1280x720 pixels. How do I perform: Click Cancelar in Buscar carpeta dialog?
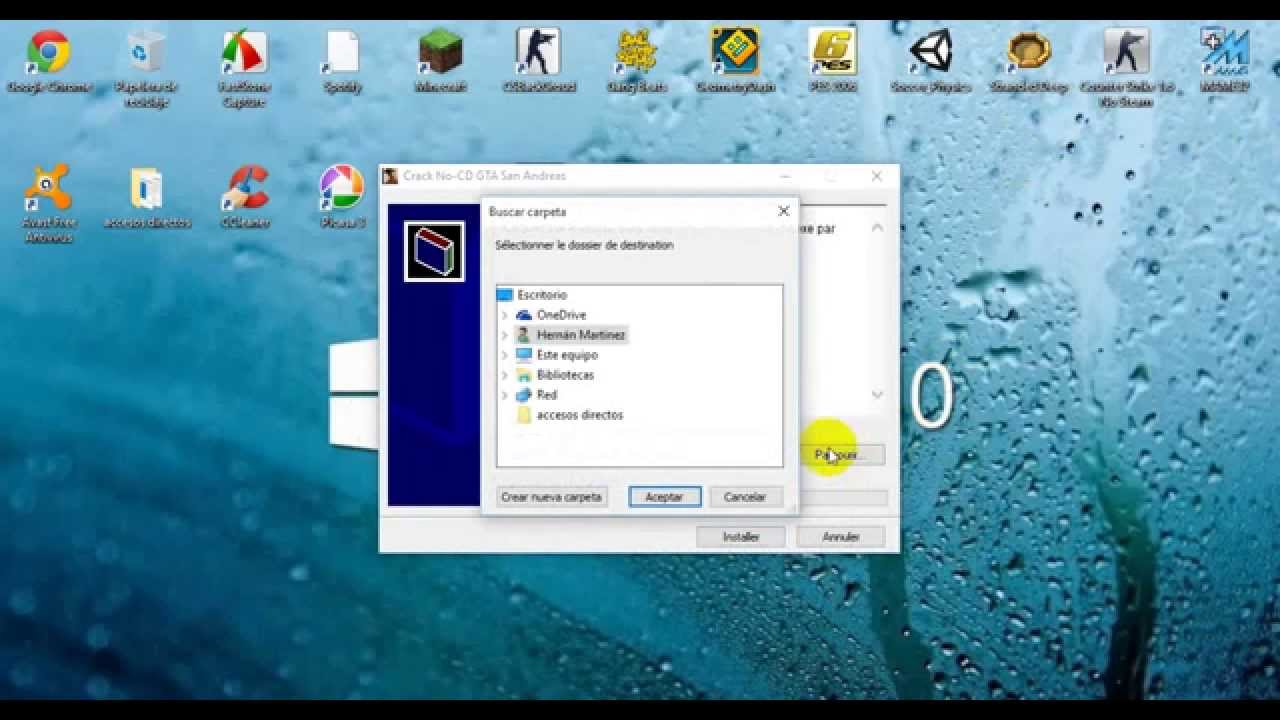click(745, 497)
